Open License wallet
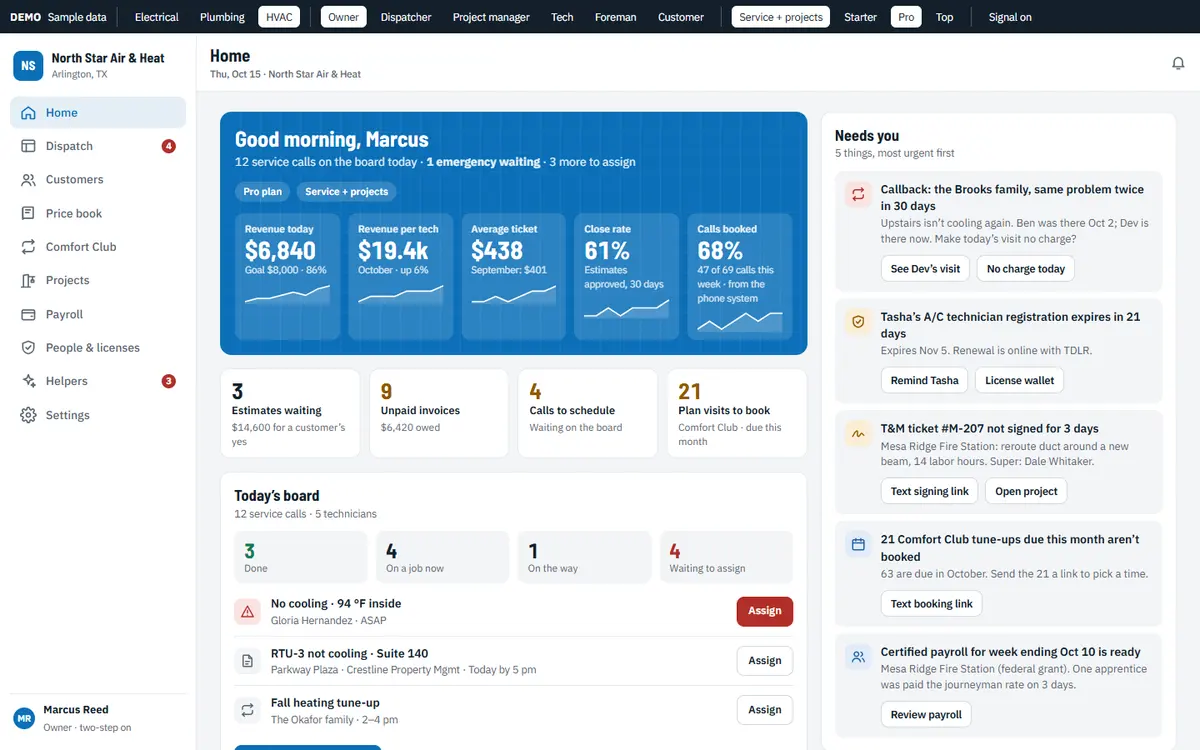The height and width of the screenshot is (750, 1200). pos(1019,380)
